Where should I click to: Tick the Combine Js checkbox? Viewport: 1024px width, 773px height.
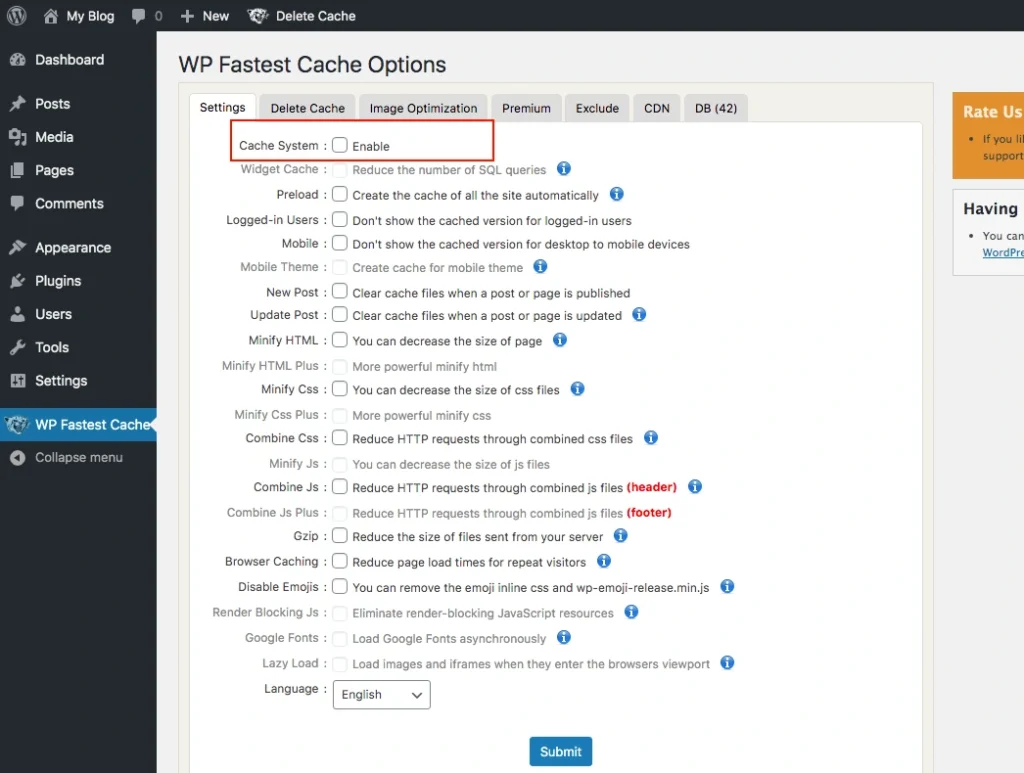click(x=340, y=487)
